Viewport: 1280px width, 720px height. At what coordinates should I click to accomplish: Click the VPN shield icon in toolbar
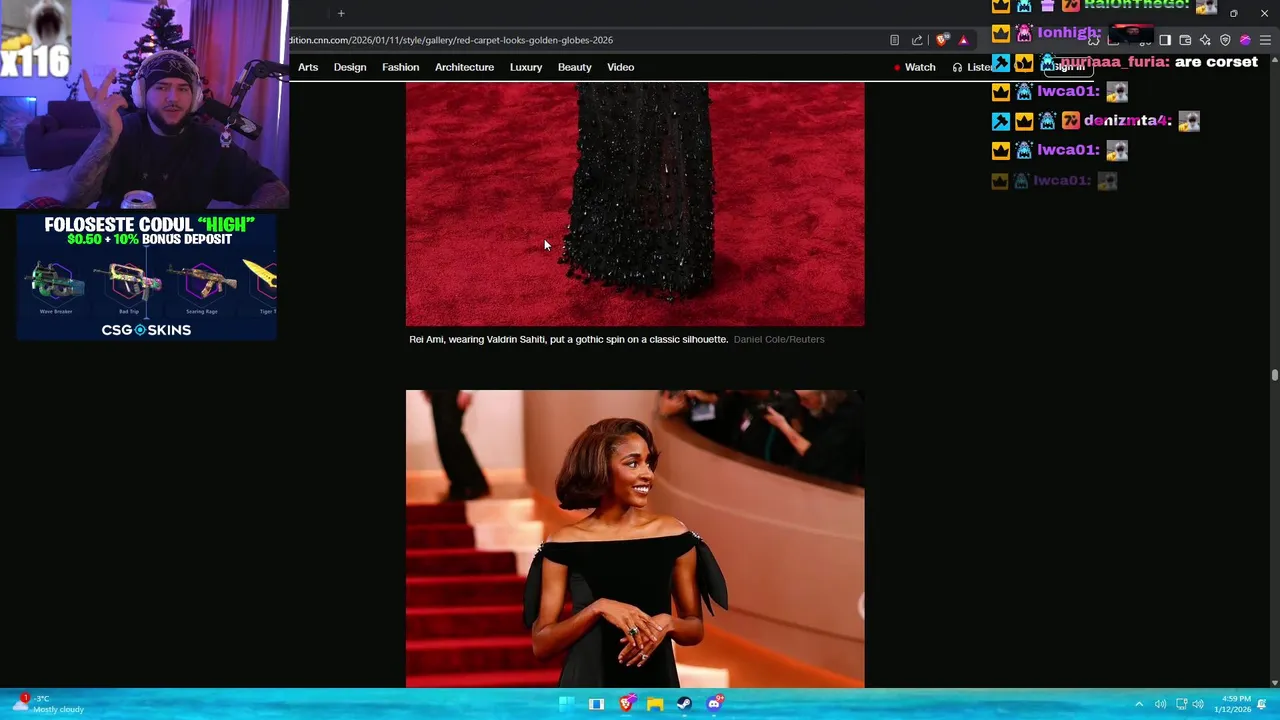coord(1225,40)
